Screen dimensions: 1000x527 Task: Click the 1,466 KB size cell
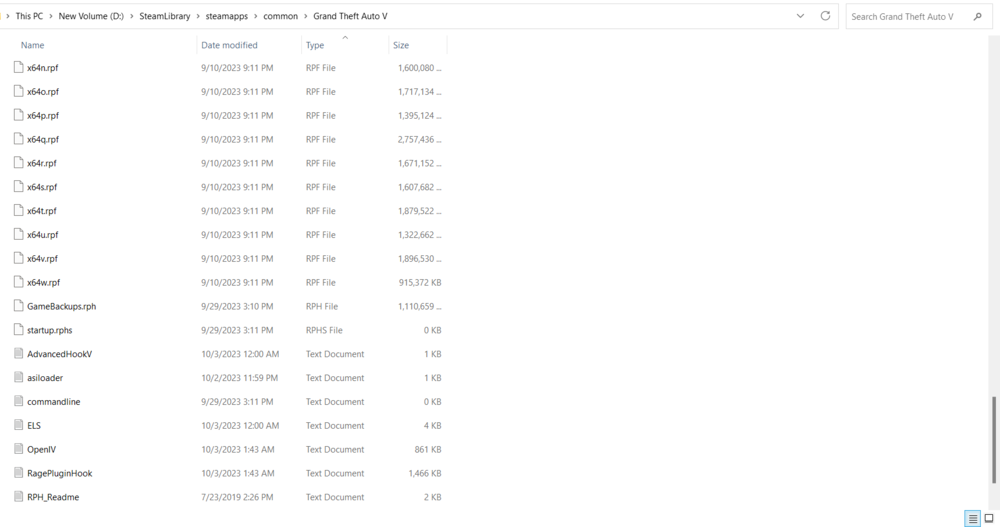click(425, 473)
